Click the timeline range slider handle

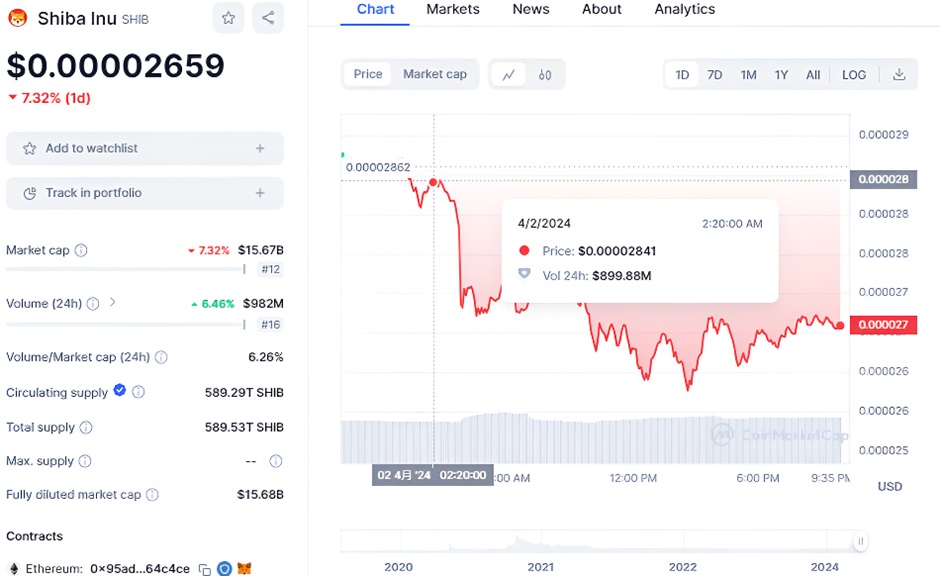860,542
